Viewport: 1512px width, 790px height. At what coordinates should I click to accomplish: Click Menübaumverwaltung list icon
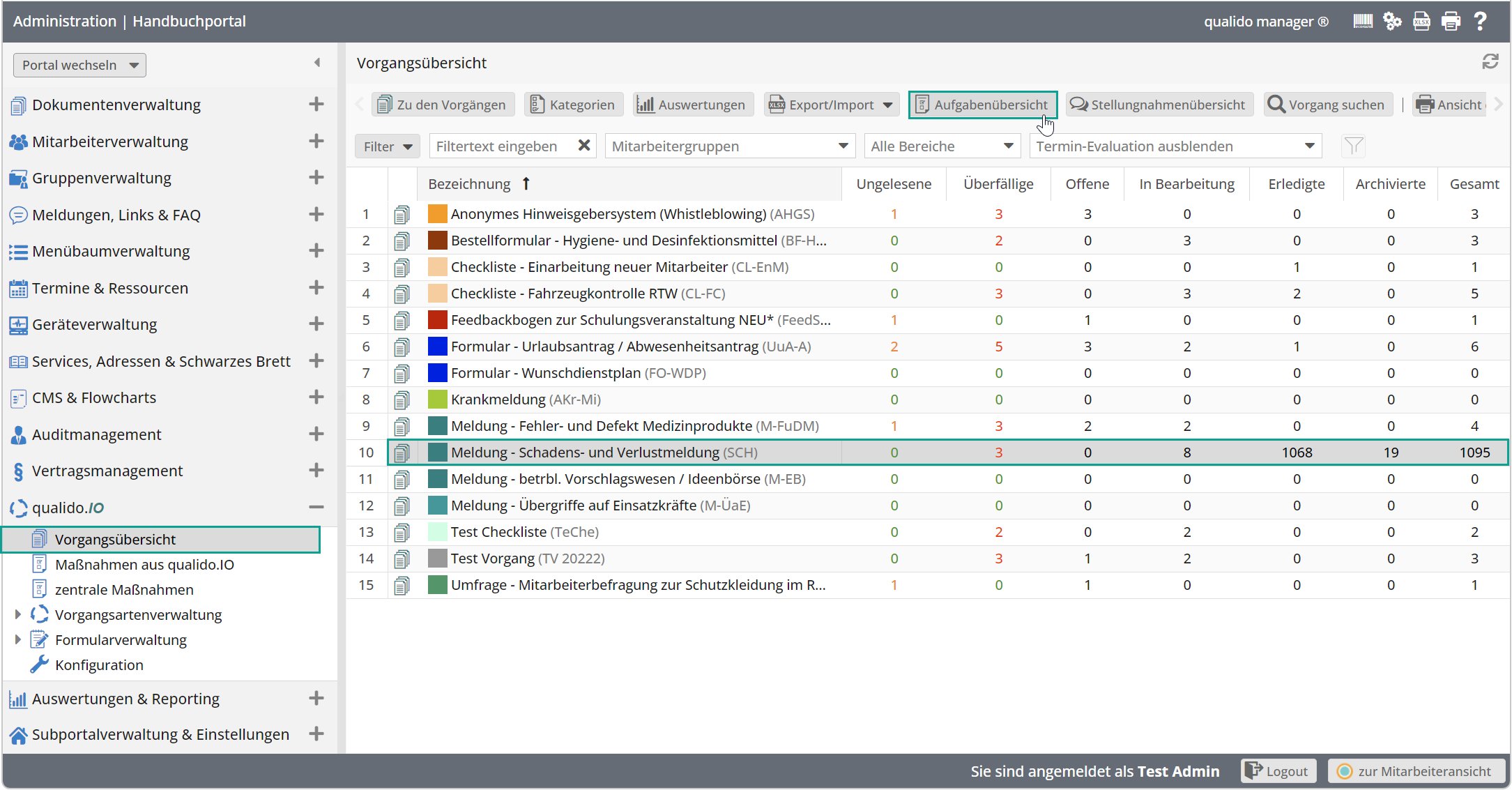[x=18, y=252]
